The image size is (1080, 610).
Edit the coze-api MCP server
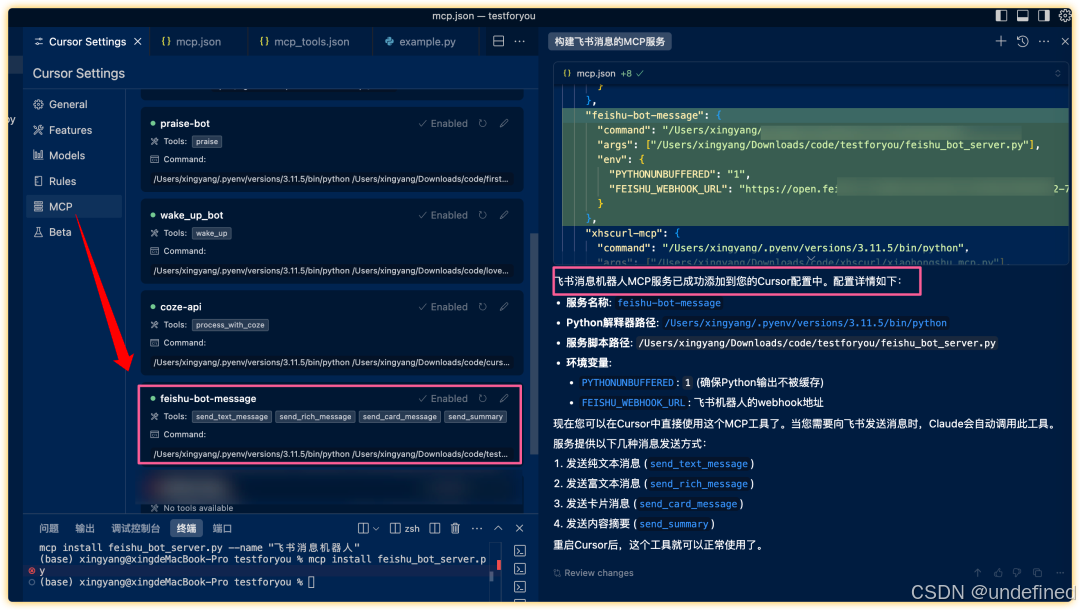(504, 307)
